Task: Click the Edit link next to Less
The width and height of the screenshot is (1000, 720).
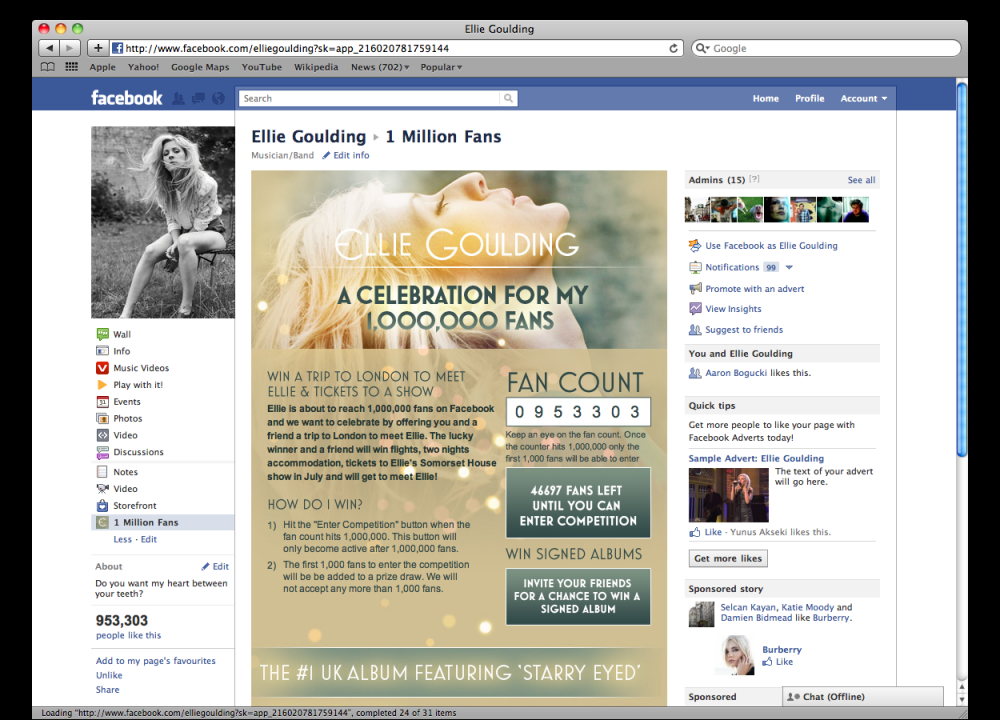Action: (149, 539)
